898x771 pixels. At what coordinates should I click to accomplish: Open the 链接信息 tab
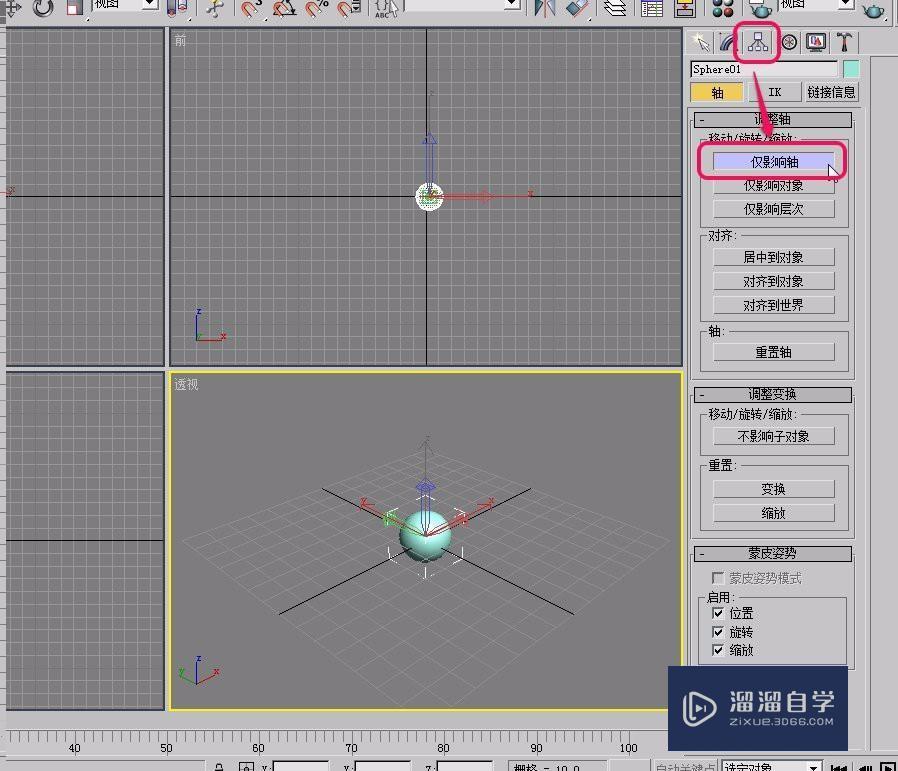pos(831,91)
